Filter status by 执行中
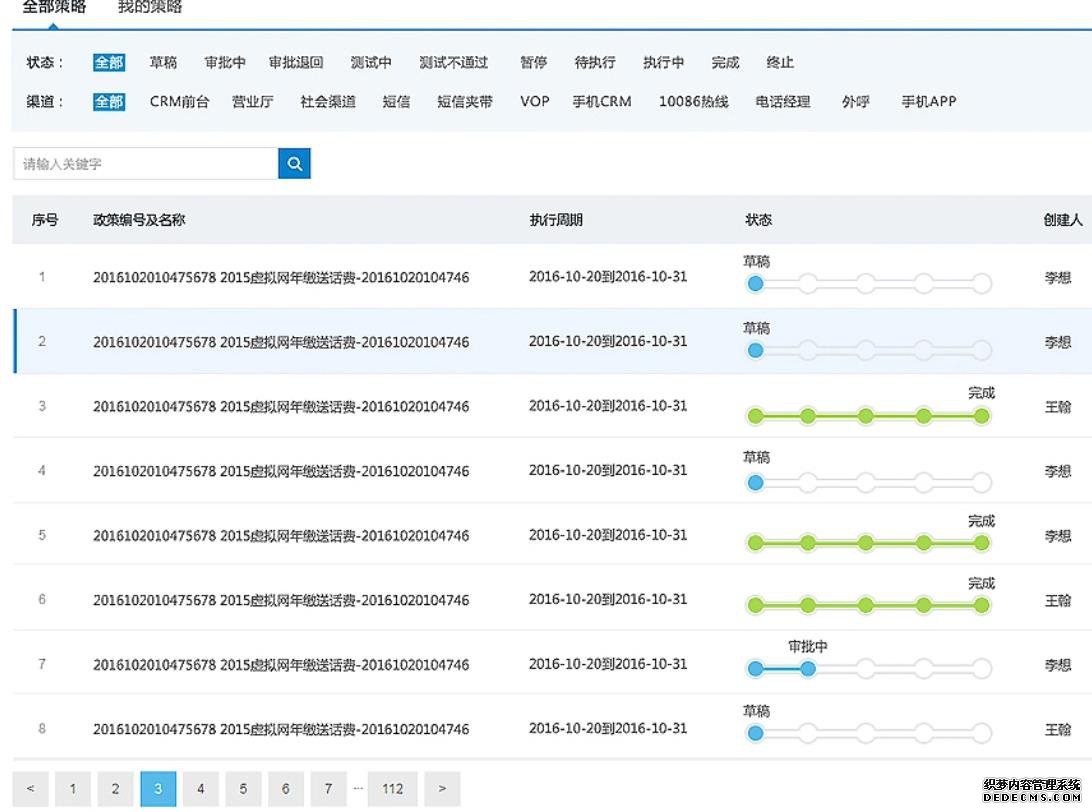The height and width of the screenshot is (812, 1092). coord(663,63)
